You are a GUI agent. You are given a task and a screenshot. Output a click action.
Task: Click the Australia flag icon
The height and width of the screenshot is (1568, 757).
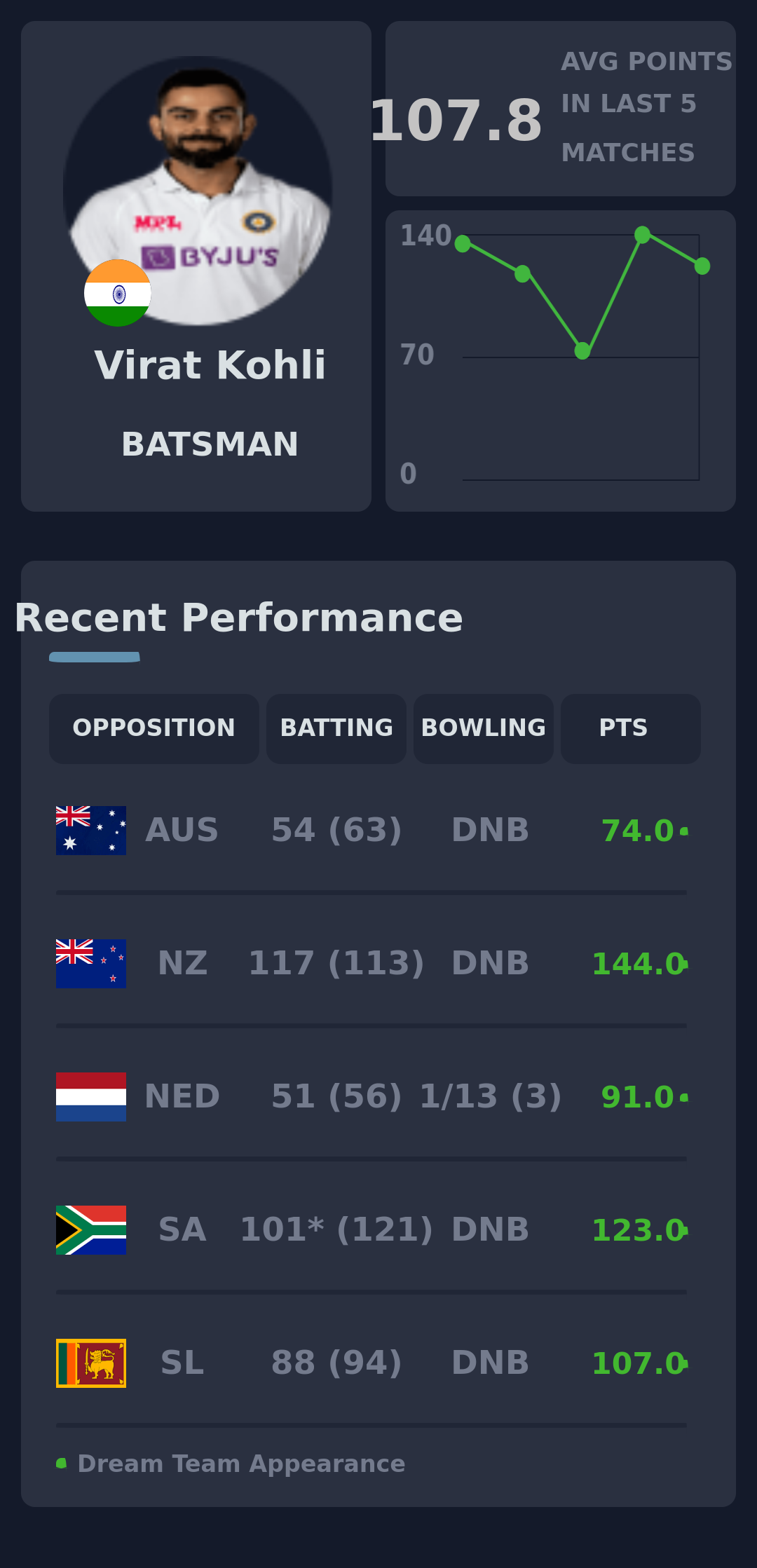point(91,830)
